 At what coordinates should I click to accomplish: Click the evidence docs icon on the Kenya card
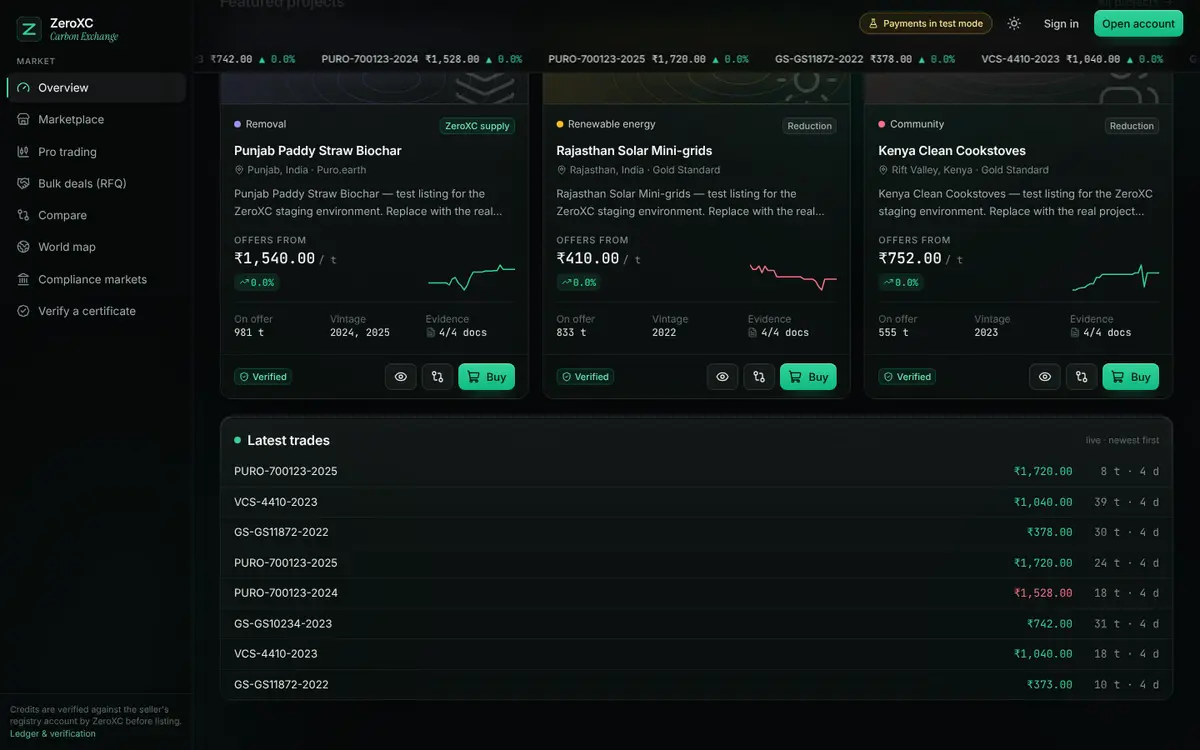pos(1075,333)
